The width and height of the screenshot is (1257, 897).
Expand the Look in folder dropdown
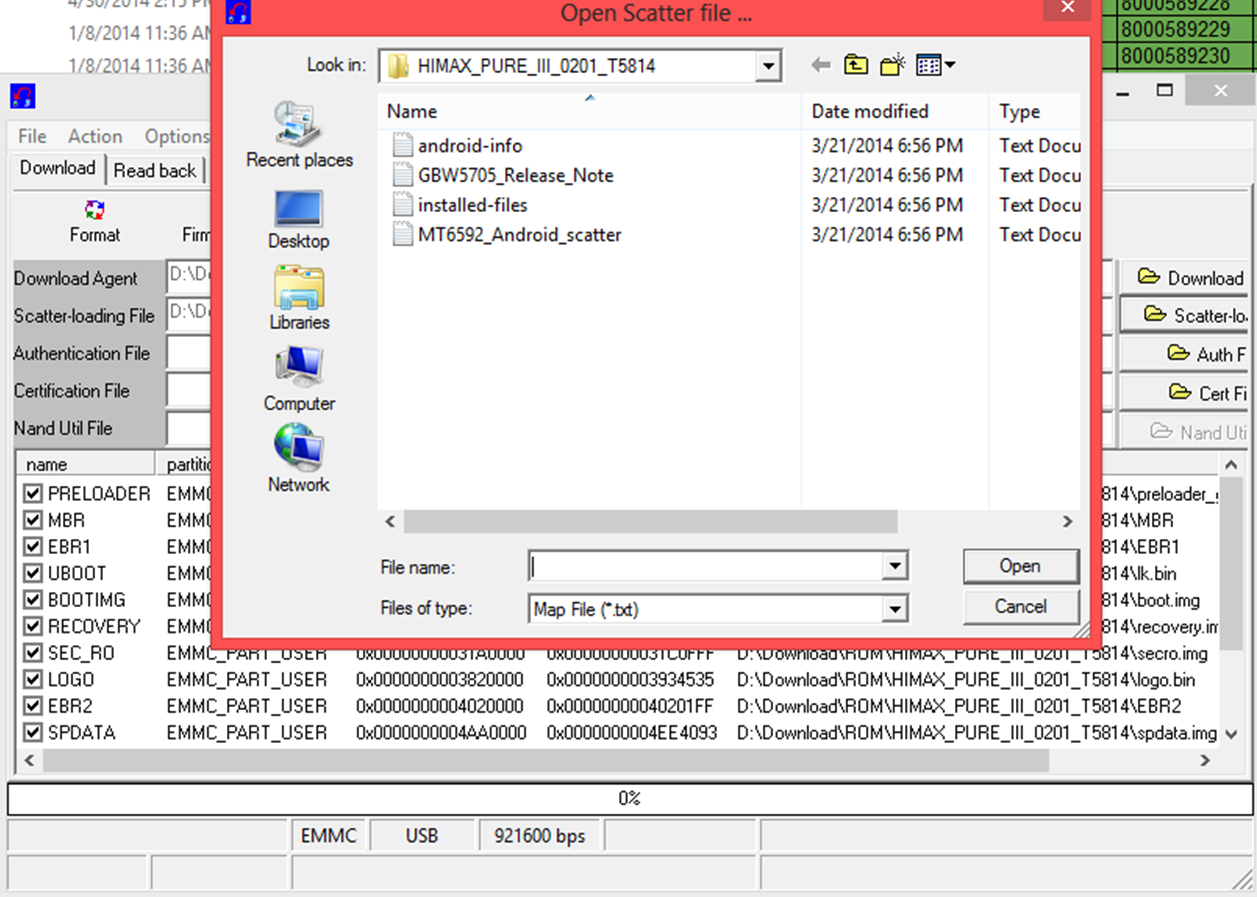pos(768,67)
